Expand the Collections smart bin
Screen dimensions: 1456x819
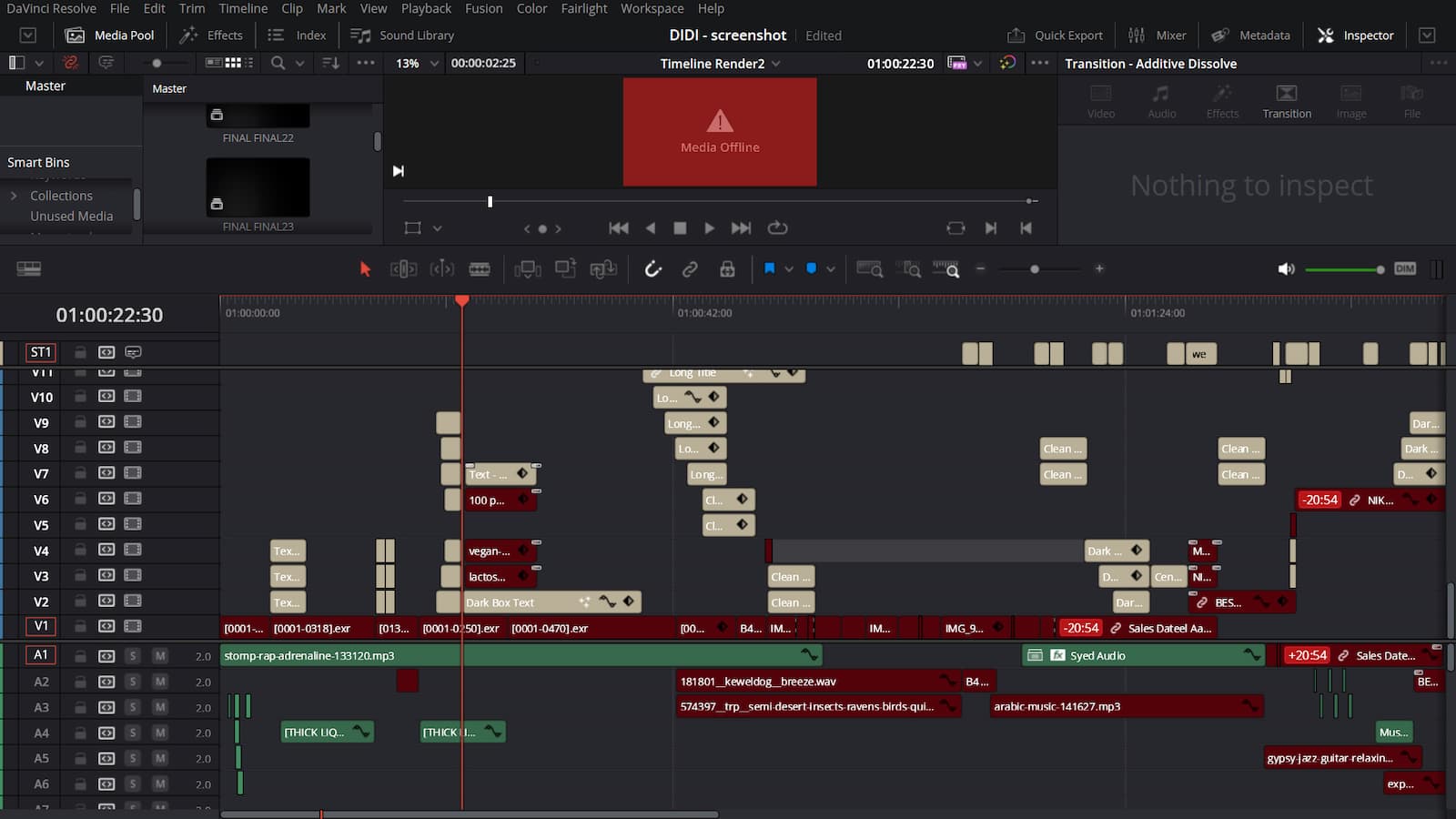(x=14, y=196)
